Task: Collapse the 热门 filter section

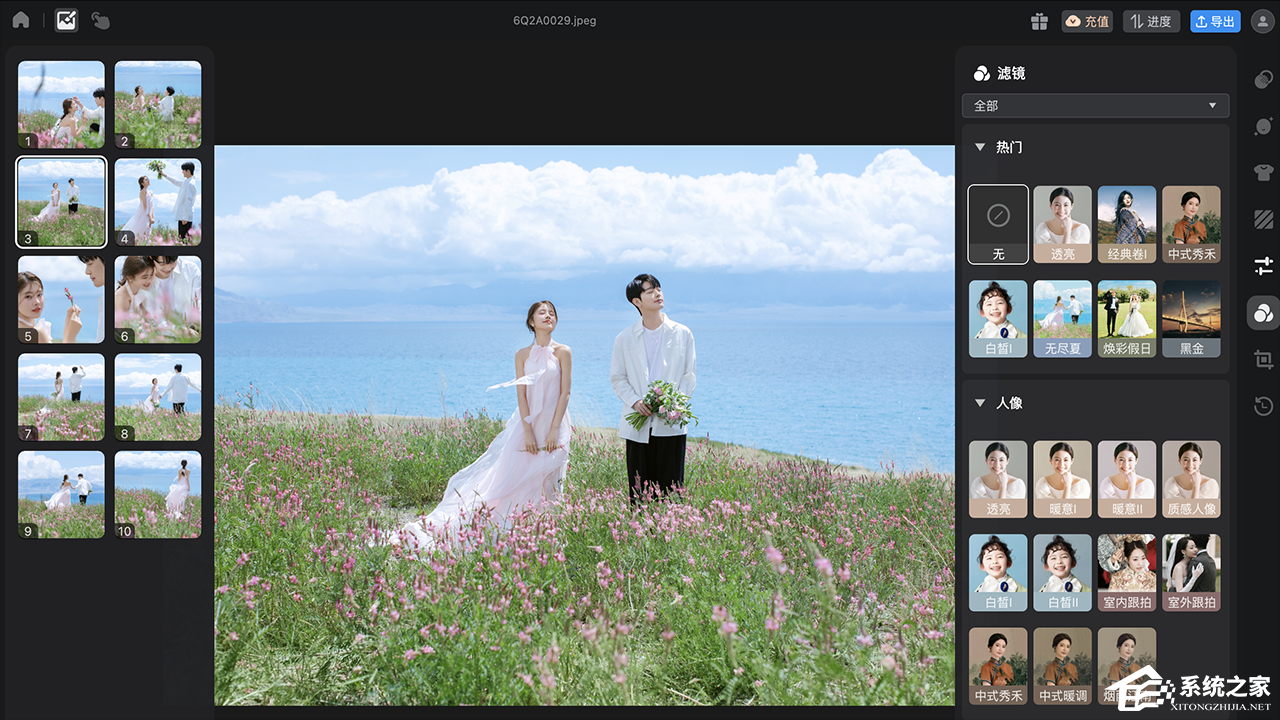Action: (x=980, y=147)
